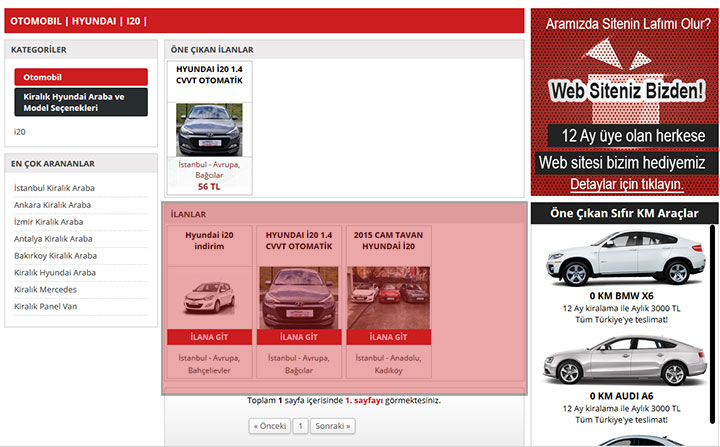View 2015 Cam Tavan listing thumbnail

pyautogui.click(x=388, y=298)
